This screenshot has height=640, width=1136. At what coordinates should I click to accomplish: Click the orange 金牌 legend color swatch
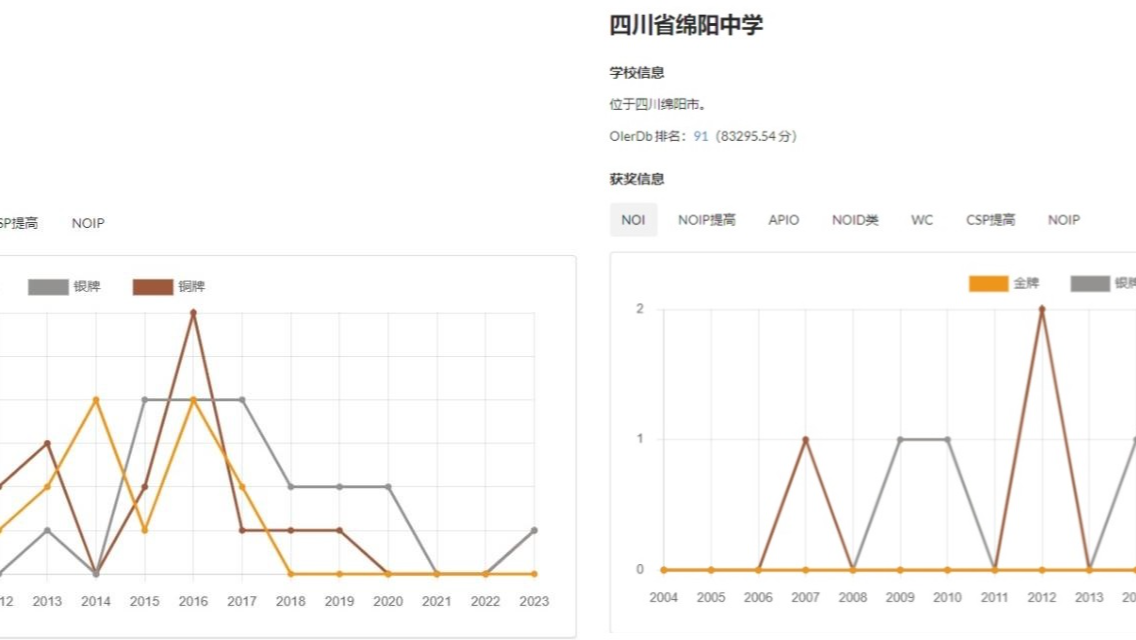coord(988,283)
